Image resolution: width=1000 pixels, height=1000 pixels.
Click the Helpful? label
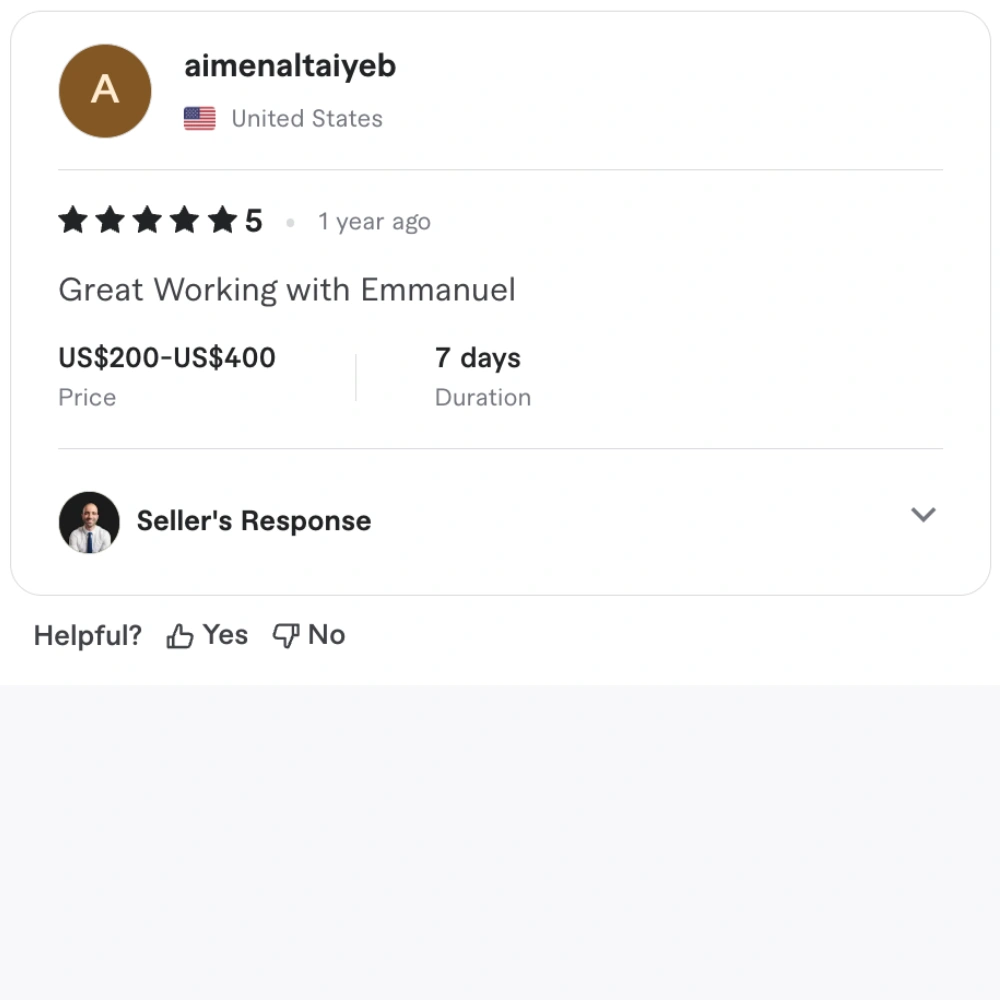(88, 636)
